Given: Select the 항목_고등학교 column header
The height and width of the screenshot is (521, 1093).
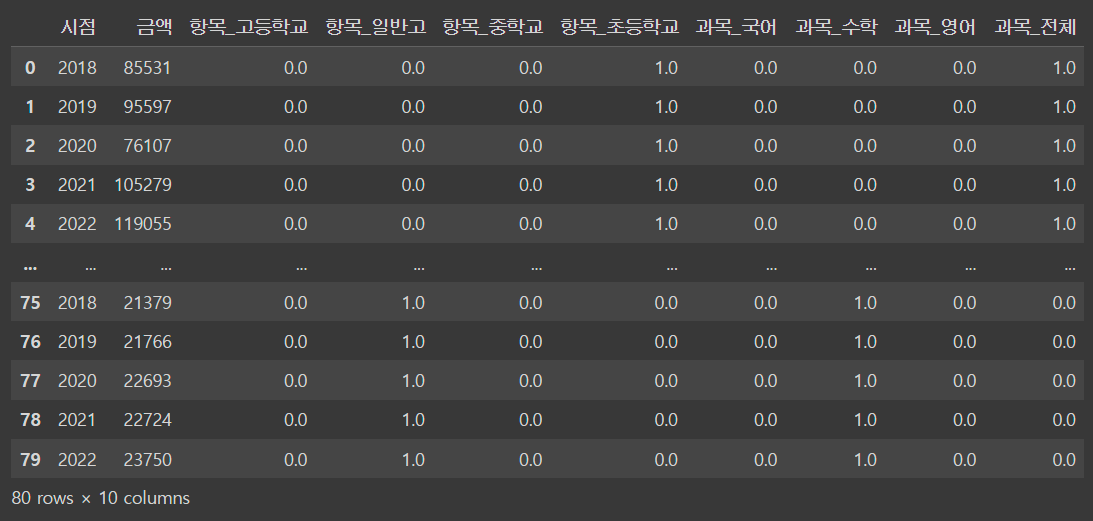Looking at the screenshot, I should point(249,27).
